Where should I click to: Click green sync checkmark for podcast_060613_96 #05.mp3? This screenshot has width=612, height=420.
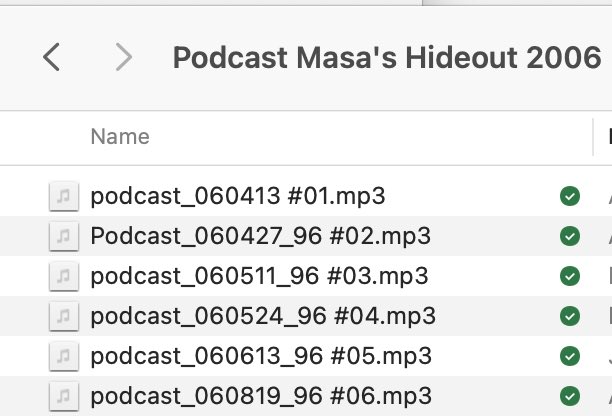click(570, 356)
